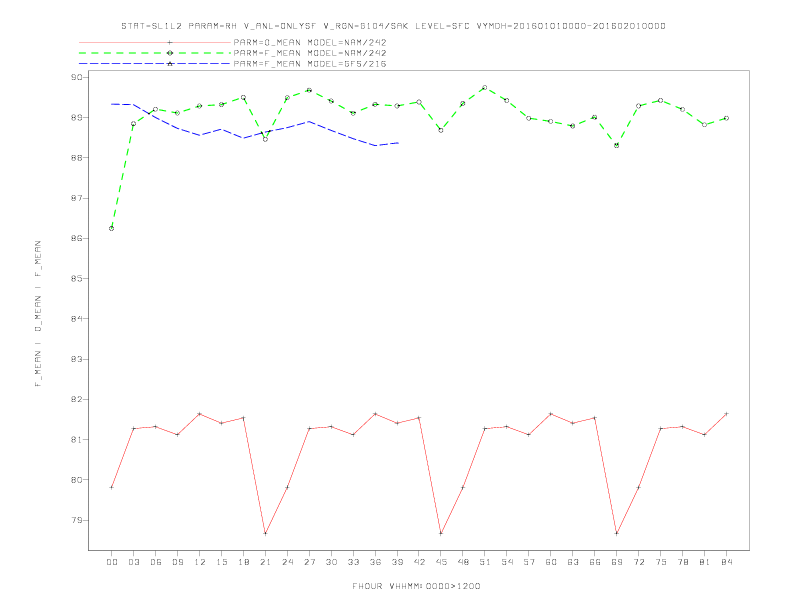Select green NAM forecast marker at hour 03

[x=133, y=124]
